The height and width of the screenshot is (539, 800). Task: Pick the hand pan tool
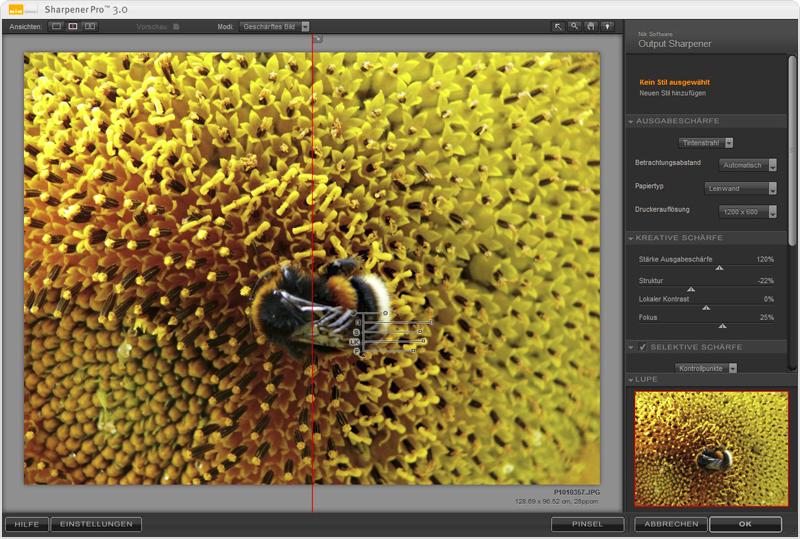[x=591, y=27]
